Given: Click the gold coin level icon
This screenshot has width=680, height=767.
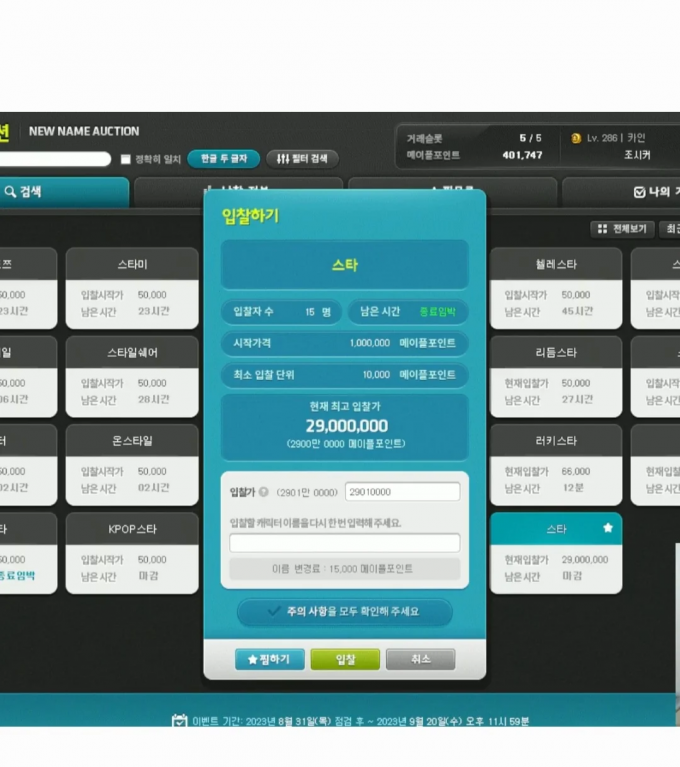Looking at the screenshot, I should pyautogui.click(x=576, y=138).
